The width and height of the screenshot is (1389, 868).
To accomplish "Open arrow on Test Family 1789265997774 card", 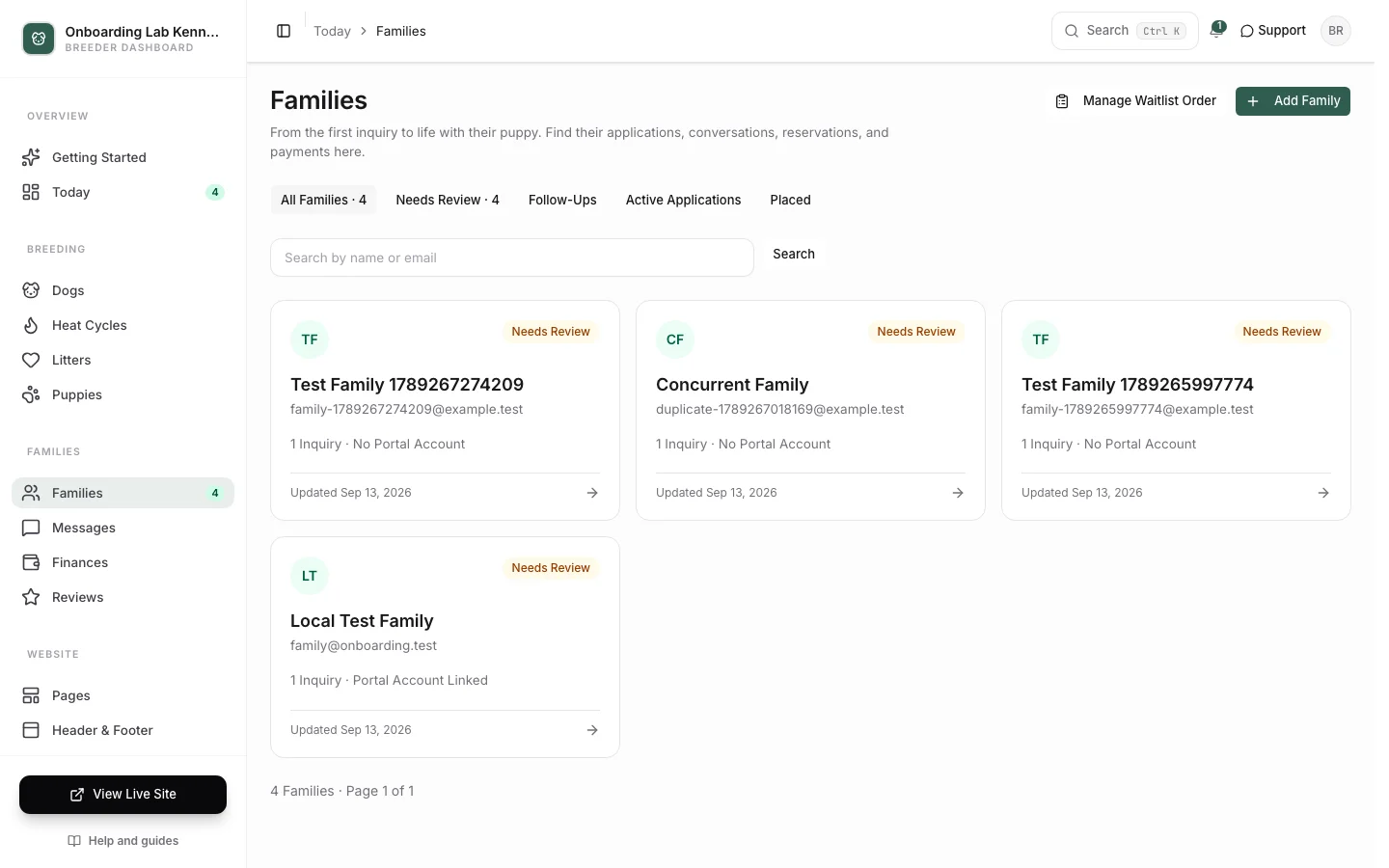I will click(x=1323, y=493).
